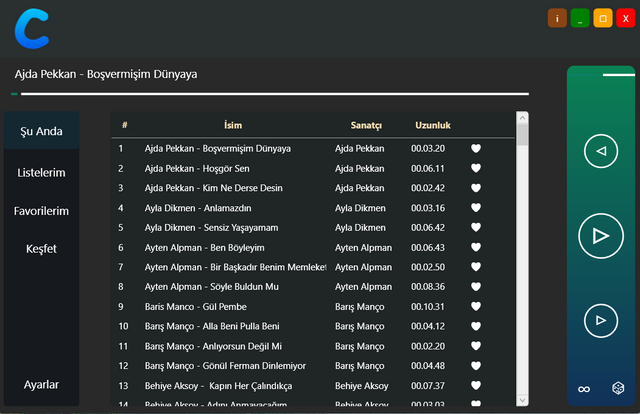This screenshot has height=414, width=640.
Task: Skip to the next track
Action: (600, 320)
